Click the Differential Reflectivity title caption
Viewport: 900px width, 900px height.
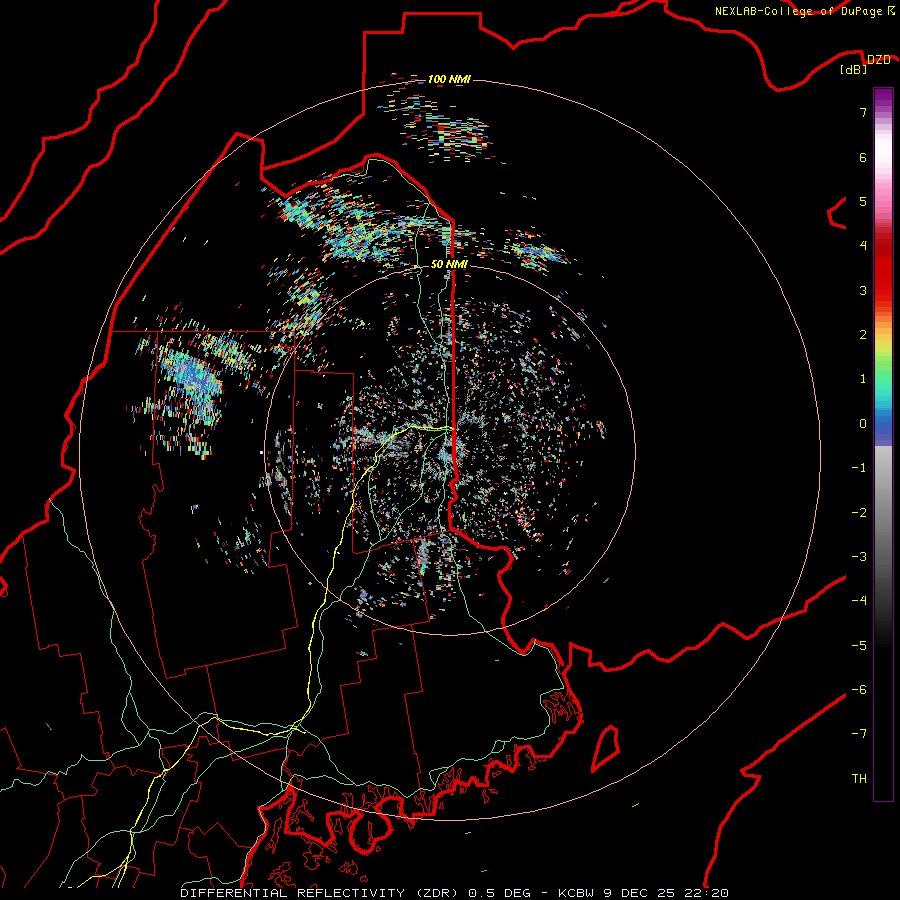coord(319,893)
